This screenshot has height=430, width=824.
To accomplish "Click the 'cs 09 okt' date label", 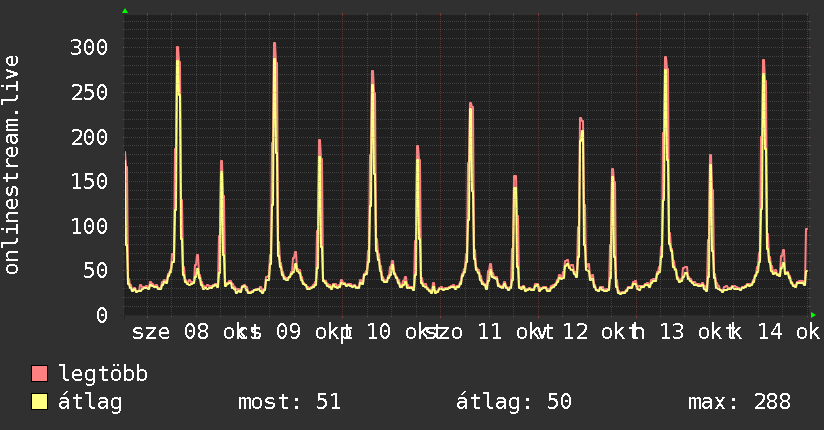I will (x=293, y=332).
